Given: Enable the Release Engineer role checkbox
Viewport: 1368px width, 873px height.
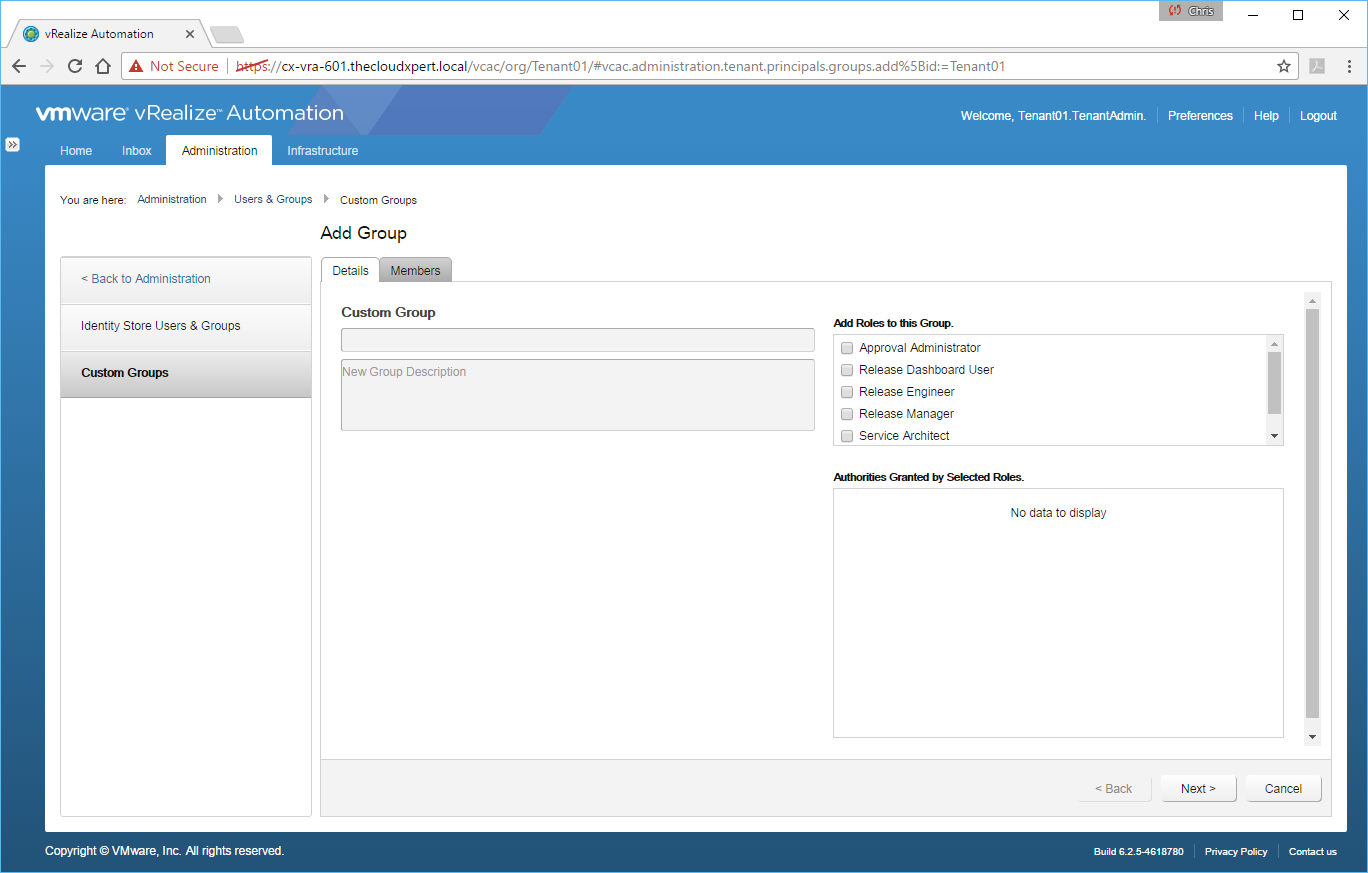Looking at the screenshot, I should click(x=847, y=392).
